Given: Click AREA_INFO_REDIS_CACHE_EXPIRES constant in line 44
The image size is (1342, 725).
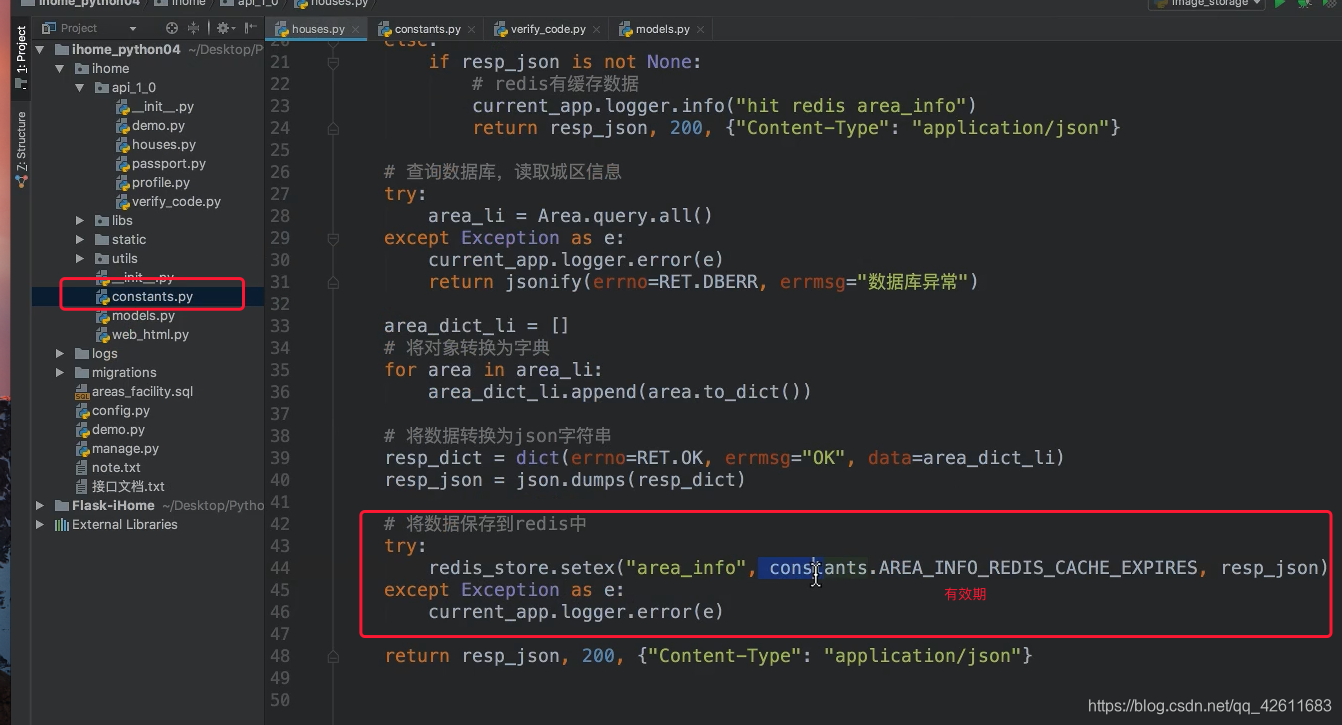Looking at the screenshot, I should coord(1038,568).
